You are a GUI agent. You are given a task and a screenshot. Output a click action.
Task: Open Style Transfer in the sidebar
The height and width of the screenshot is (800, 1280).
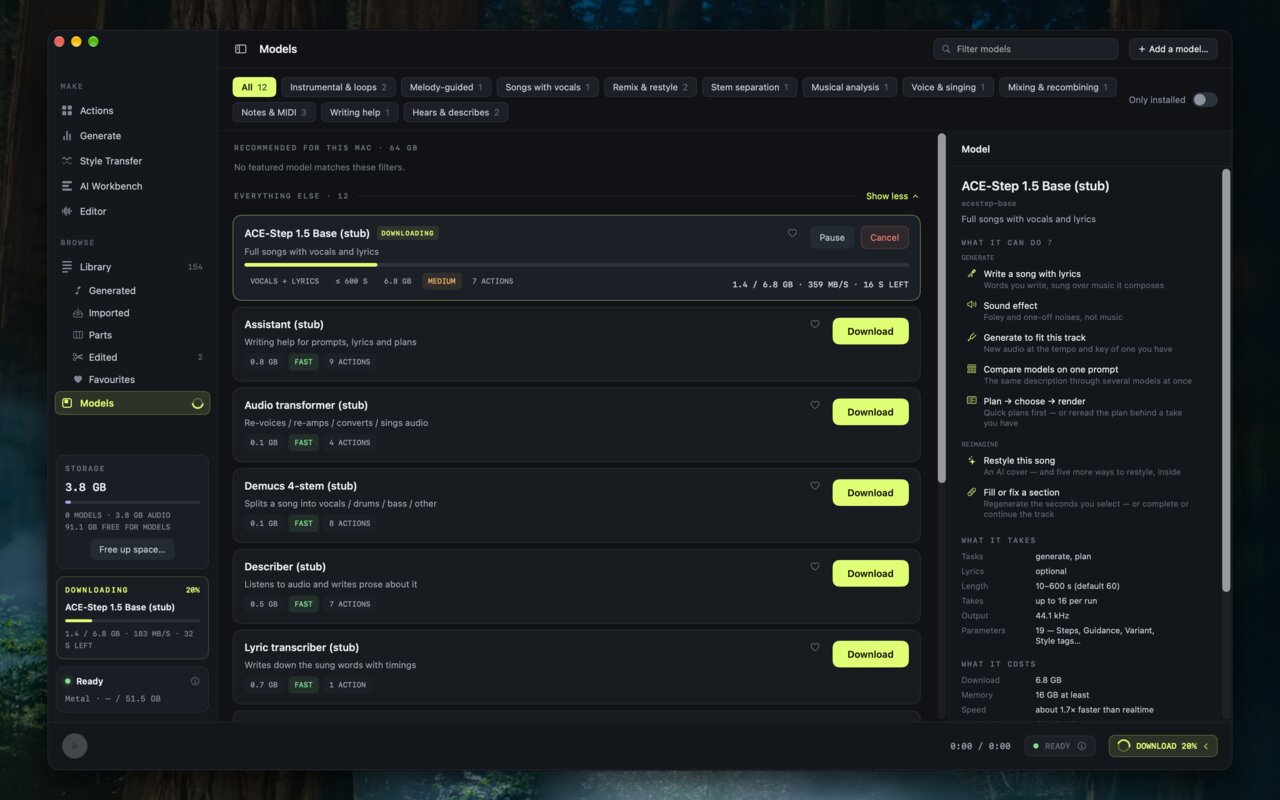(x=132, y=161)
